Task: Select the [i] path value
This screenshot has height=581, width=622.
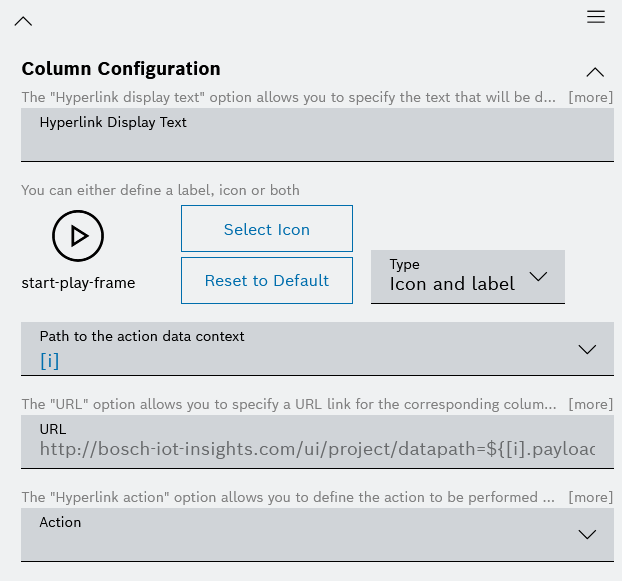Action: coord(50,361)
